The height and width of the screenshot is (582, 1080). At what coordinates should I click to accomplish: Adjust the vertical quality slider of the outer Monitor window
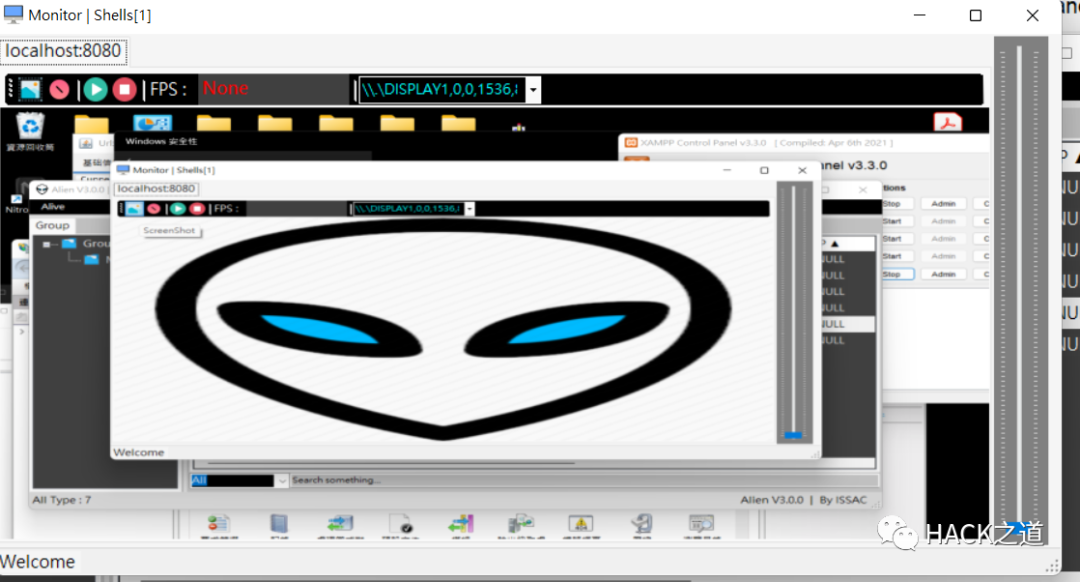(1020, 289)
